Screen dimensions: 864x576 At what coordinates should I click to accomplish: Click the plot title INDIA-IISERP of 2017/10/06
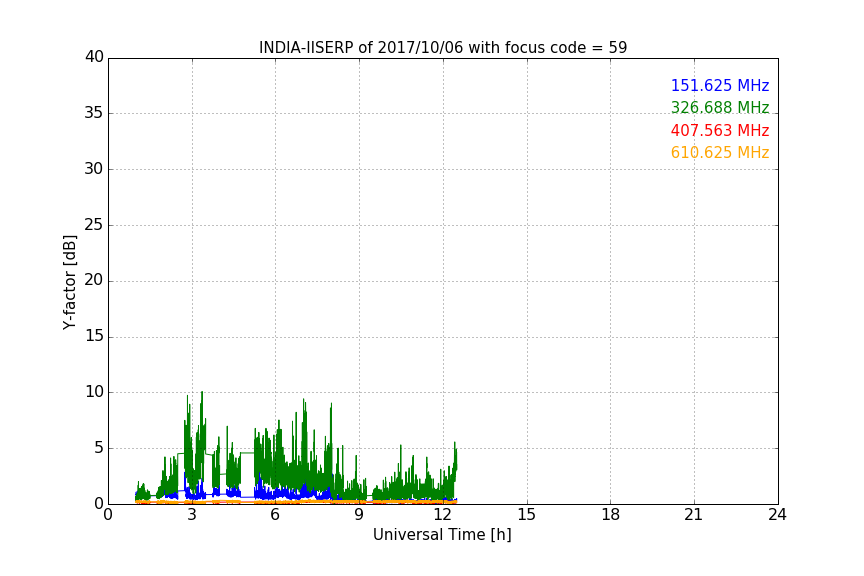coord(443,48)
